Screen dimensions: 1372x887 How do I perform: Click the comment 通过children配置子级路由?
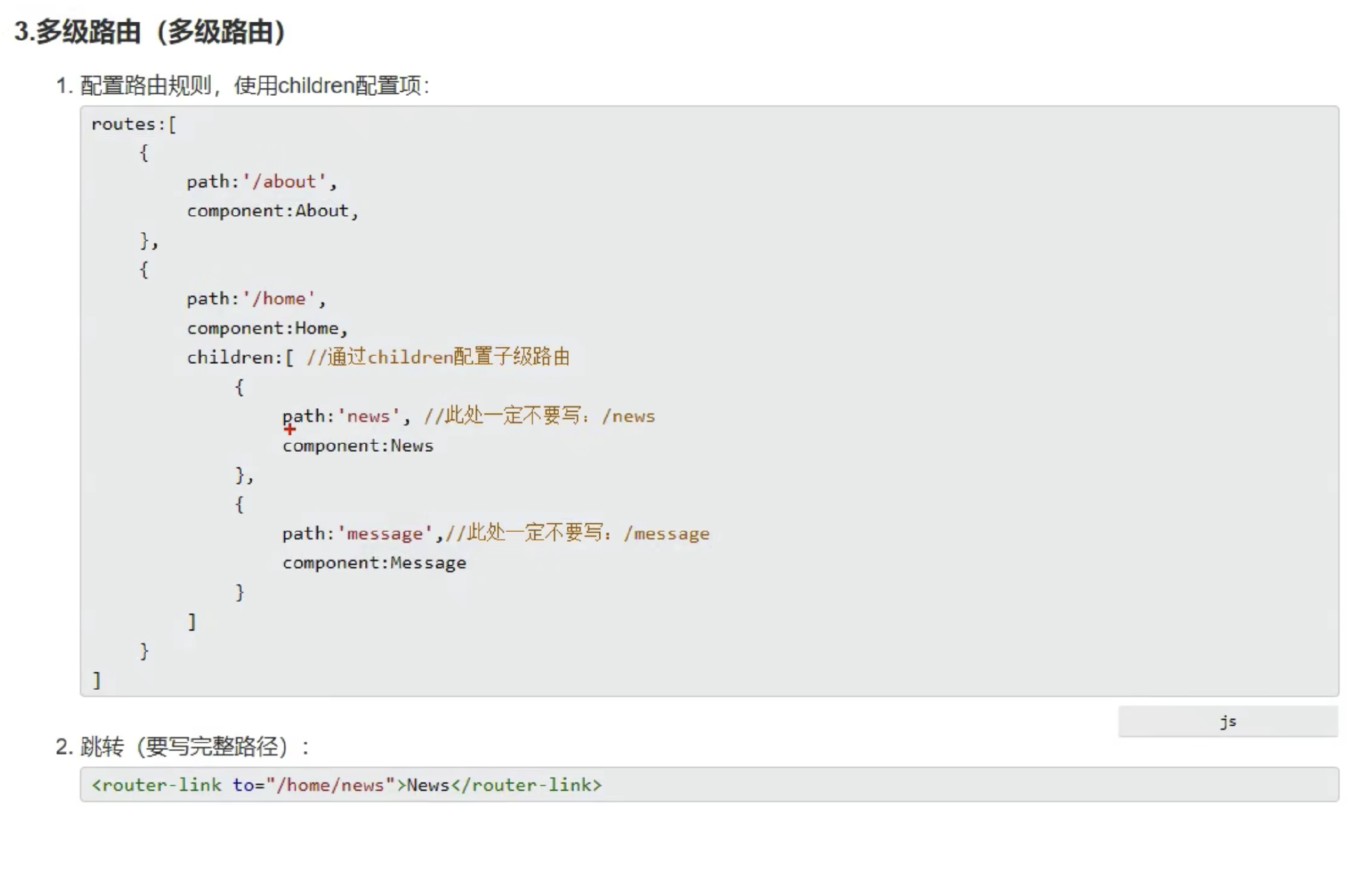438,357
